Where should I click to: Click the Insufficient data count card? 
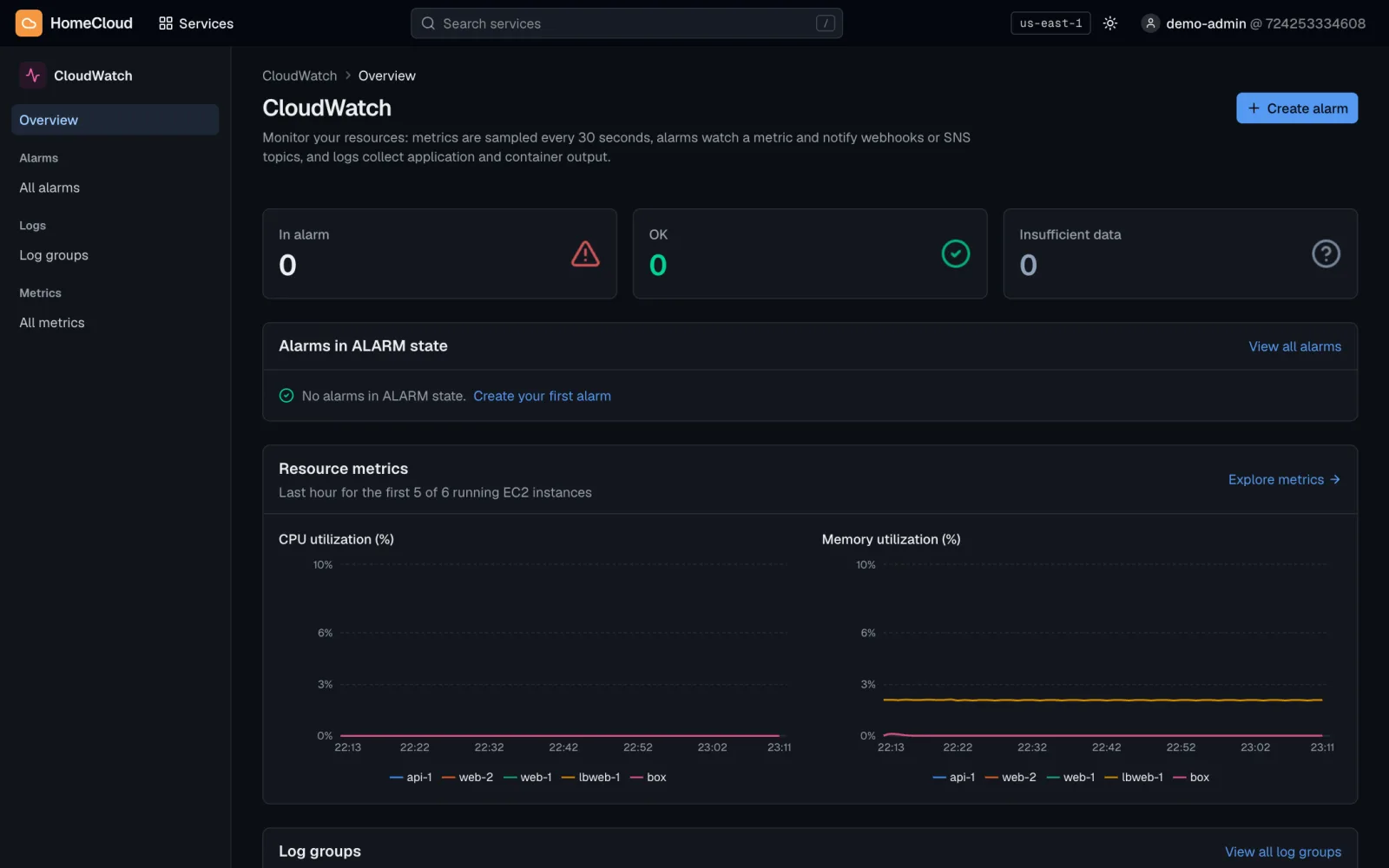1180,253
